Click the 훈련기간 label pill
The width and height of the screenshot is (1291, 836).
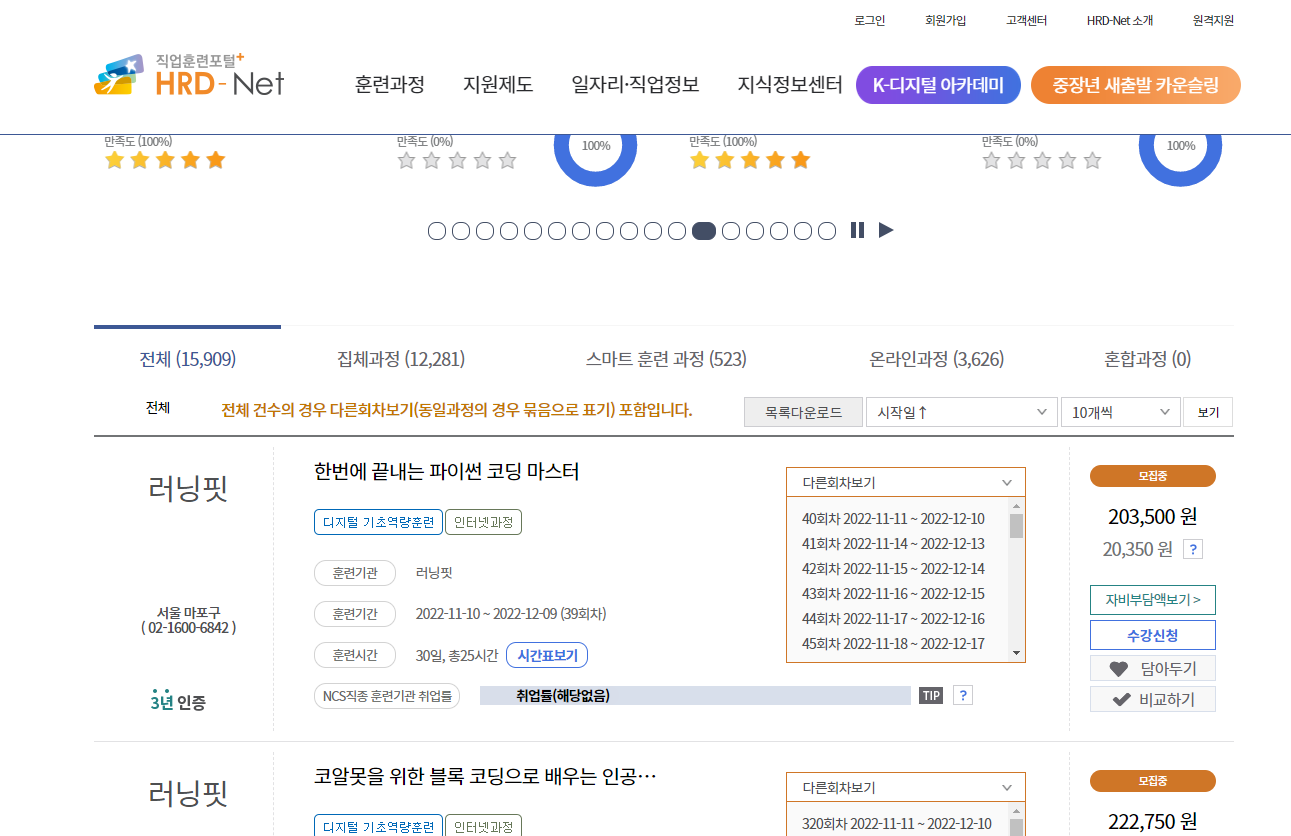354,614
